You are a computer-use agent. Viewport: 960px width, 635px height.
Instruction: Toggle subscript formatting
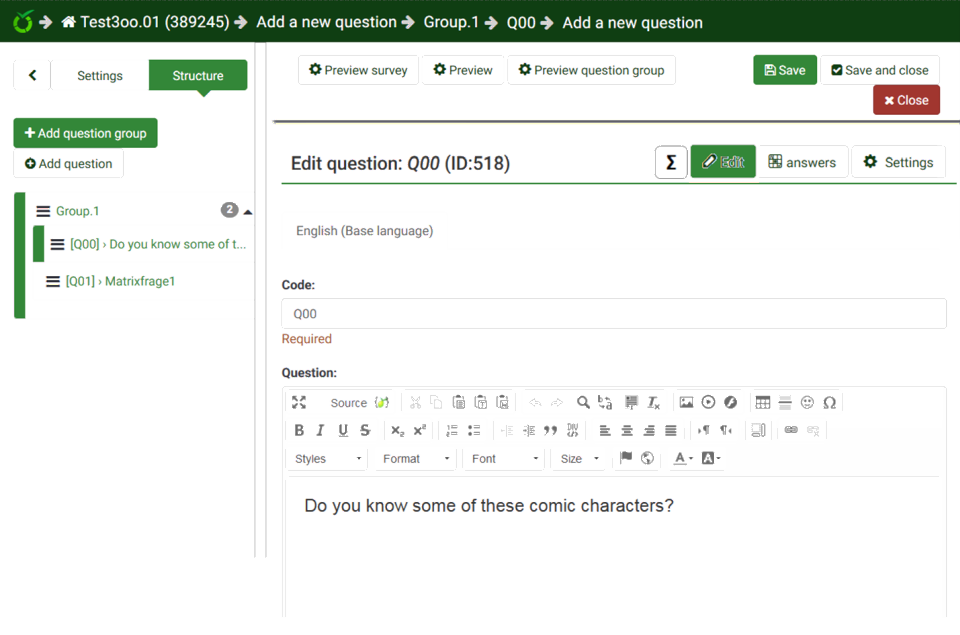397,430
